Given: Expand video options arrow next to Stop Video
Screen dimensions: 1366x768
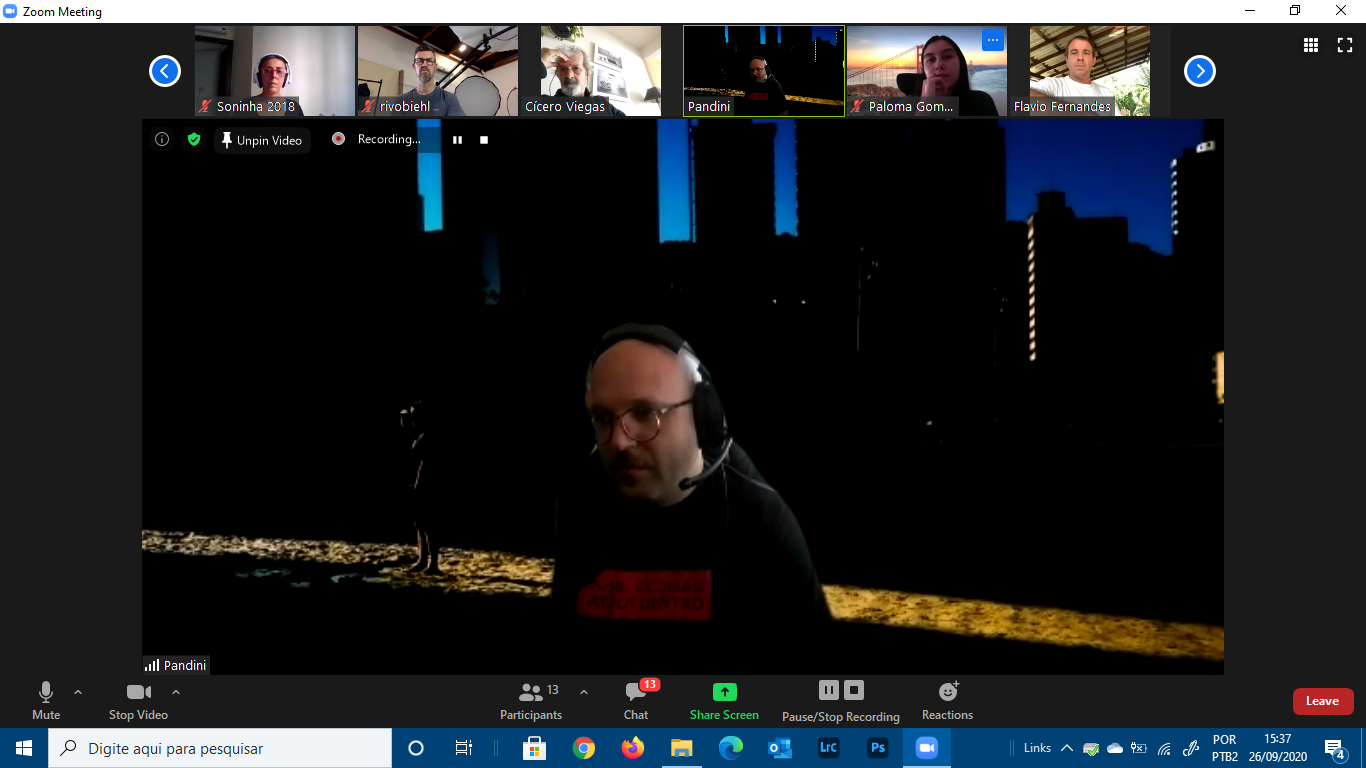Looking at the screenshot, I should click(x=176, y=692).
